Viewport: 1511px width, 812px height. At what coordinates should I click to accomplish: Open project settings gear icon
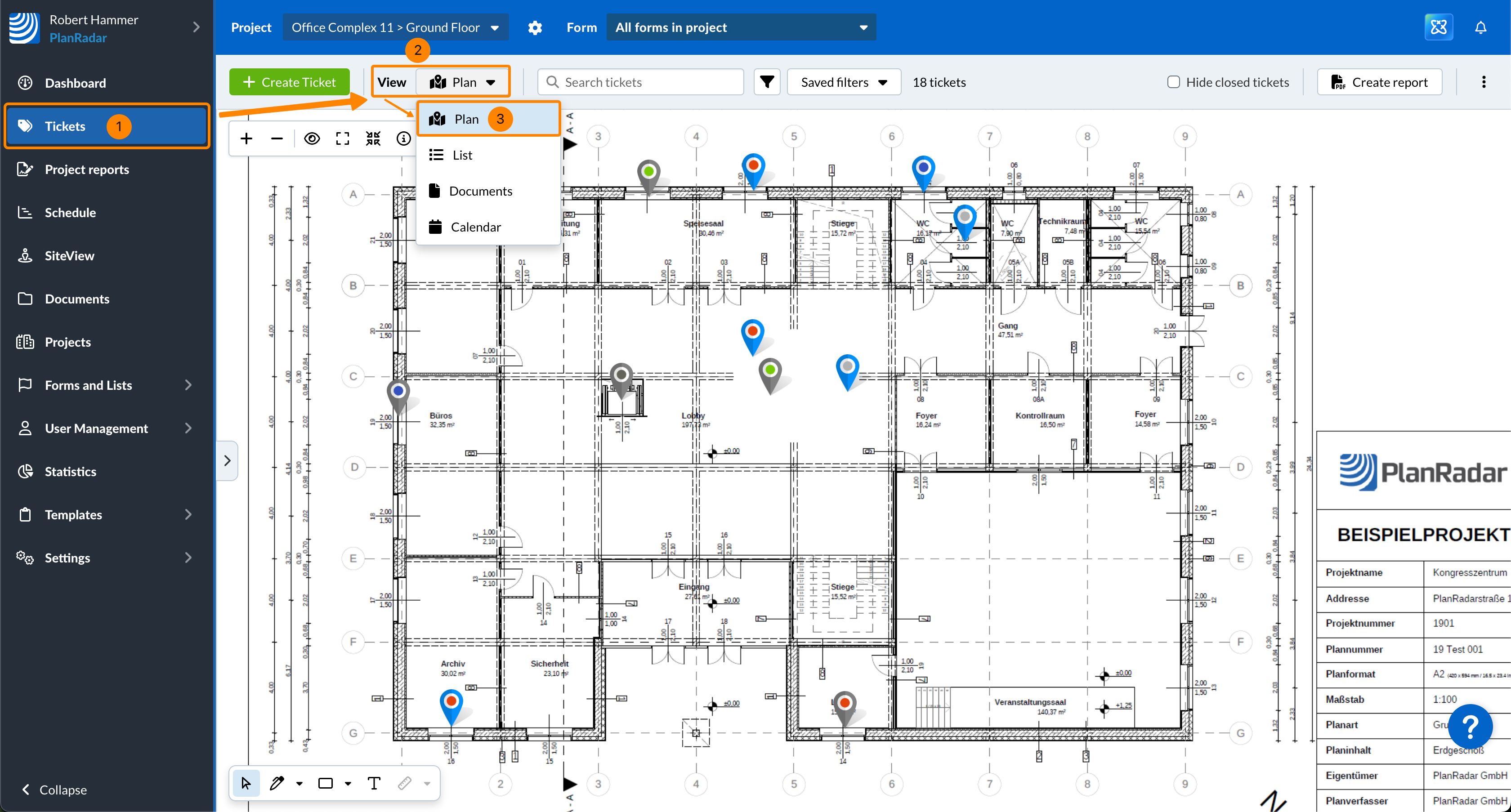click(x=535, y=27)
